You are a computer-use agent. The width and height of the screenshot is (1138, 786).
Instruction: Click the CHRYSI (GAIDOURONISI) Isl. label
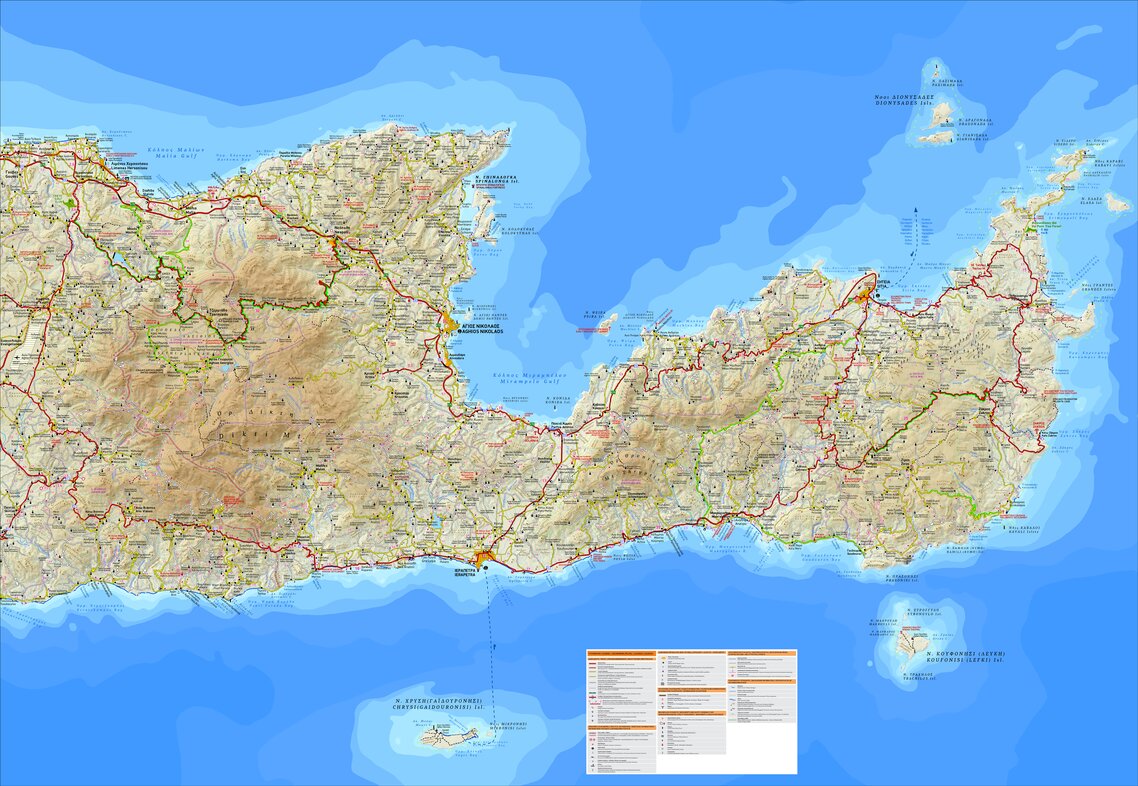point(437,703)
